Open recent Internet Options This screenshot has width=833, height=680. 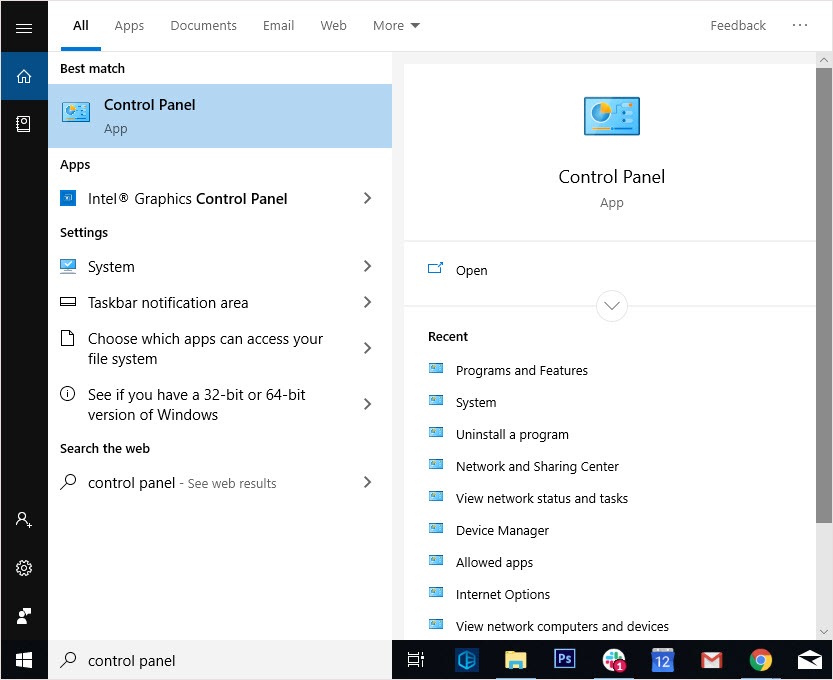[x=503, y=594]
